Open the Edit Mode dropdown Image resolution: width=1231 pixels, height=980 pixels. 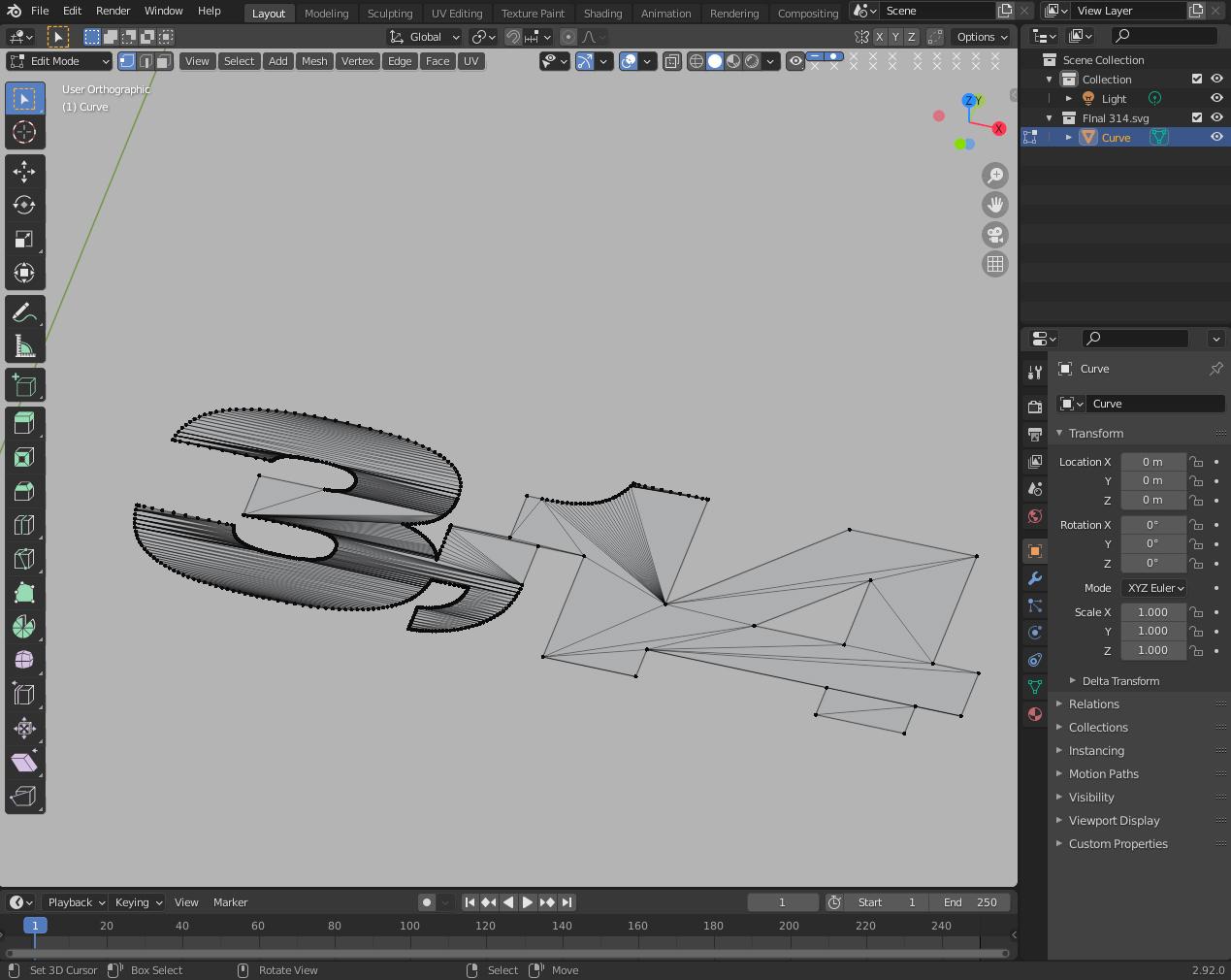click(x=59, y=61)
